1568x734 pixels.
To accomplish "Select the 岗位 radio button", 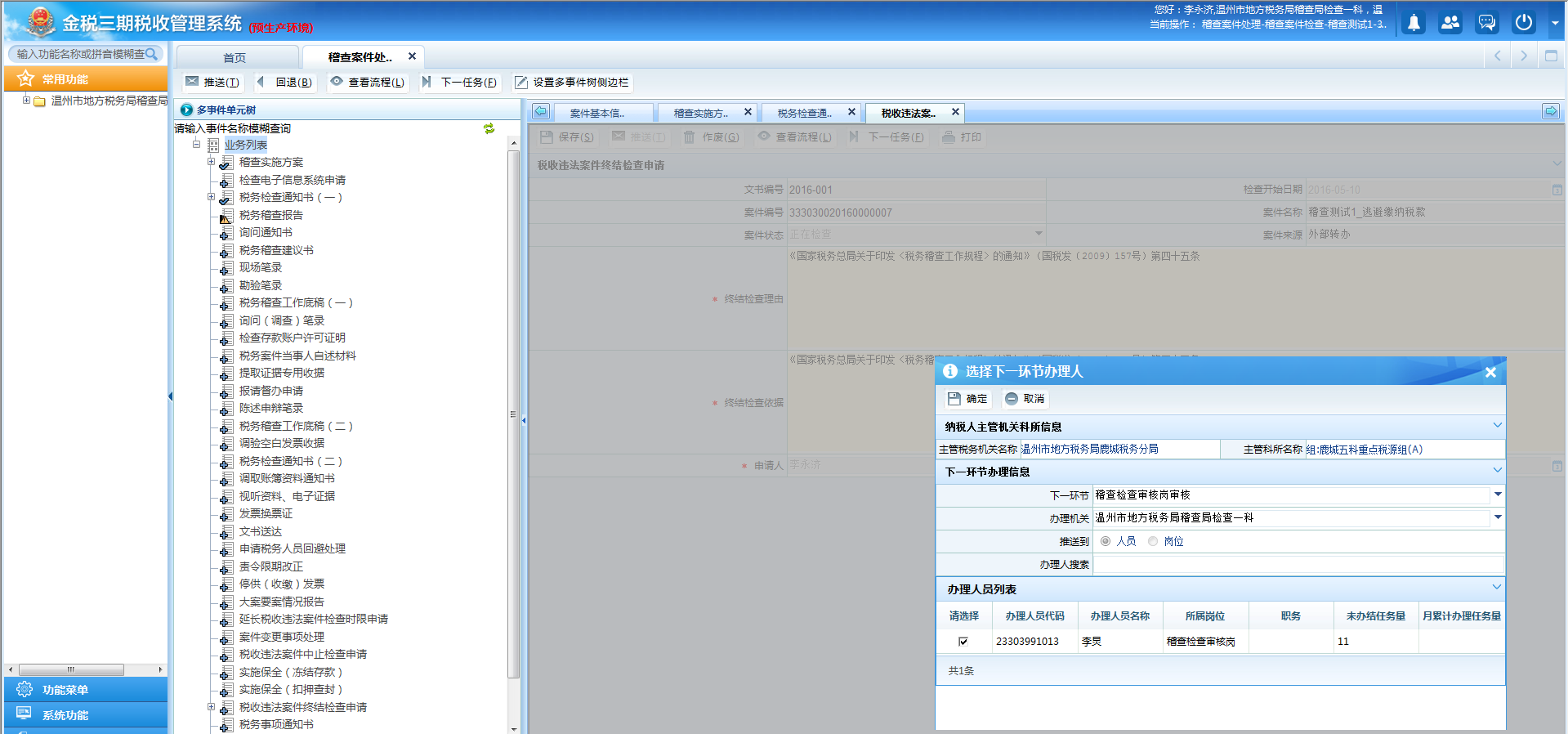I will 1153,541.
